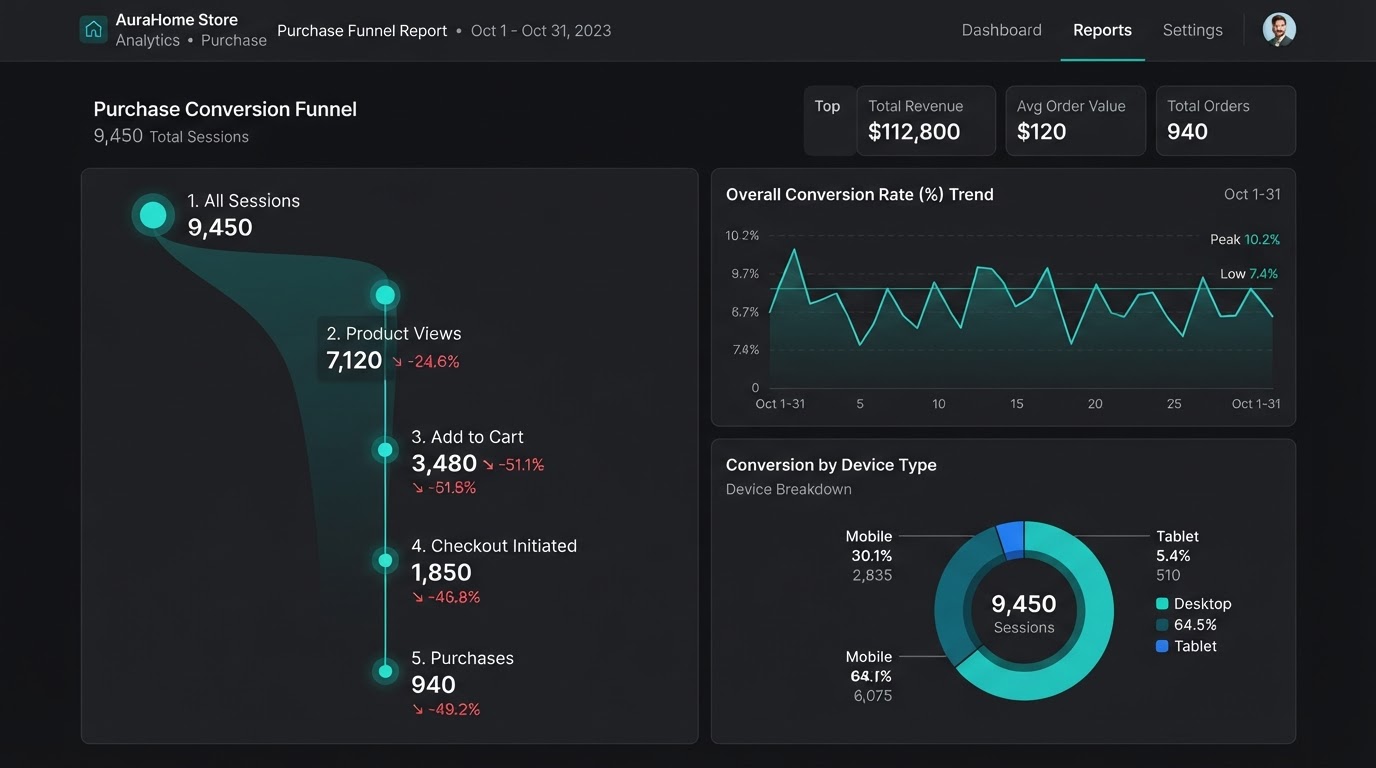Click the Top button beside the metric cards
1376x768 pixels.
[828, 120]
